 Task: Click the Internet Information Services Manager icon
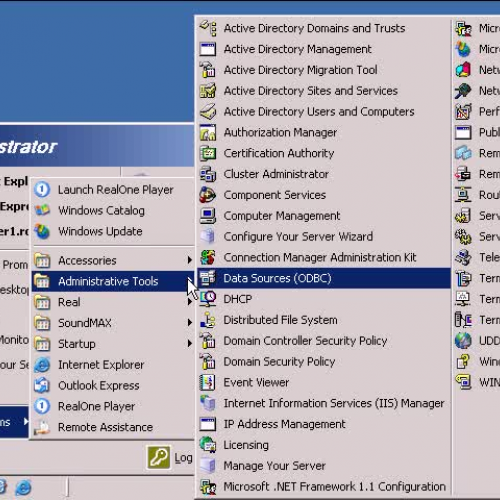coord(208,403)
